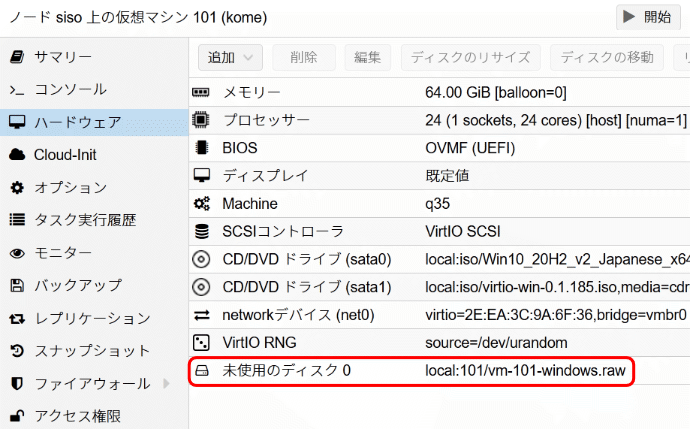Open the サマリー tab

[x=63, y=56]
